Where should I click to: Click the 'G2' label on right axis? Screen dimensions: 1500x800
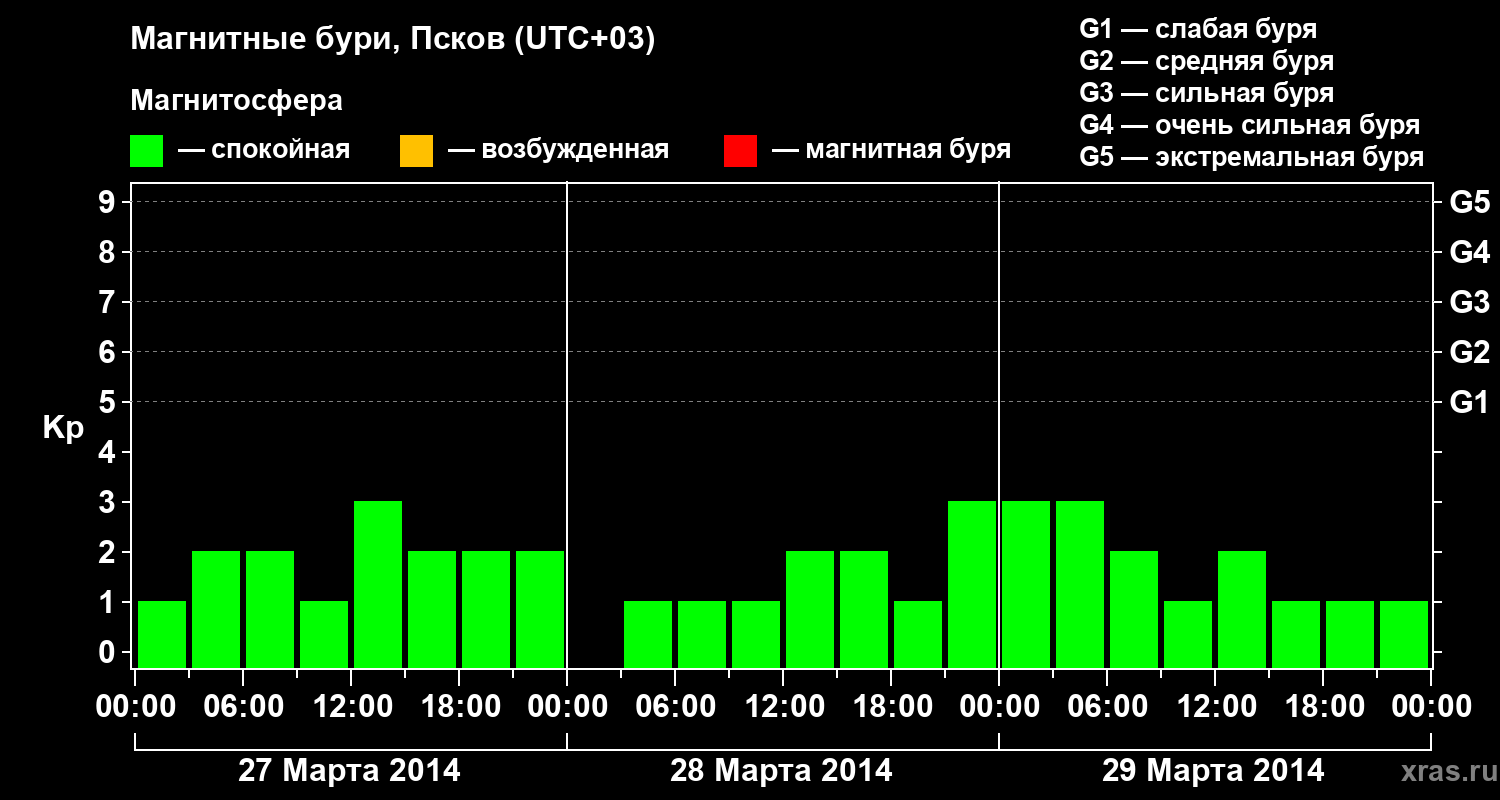click(1469, 352)
